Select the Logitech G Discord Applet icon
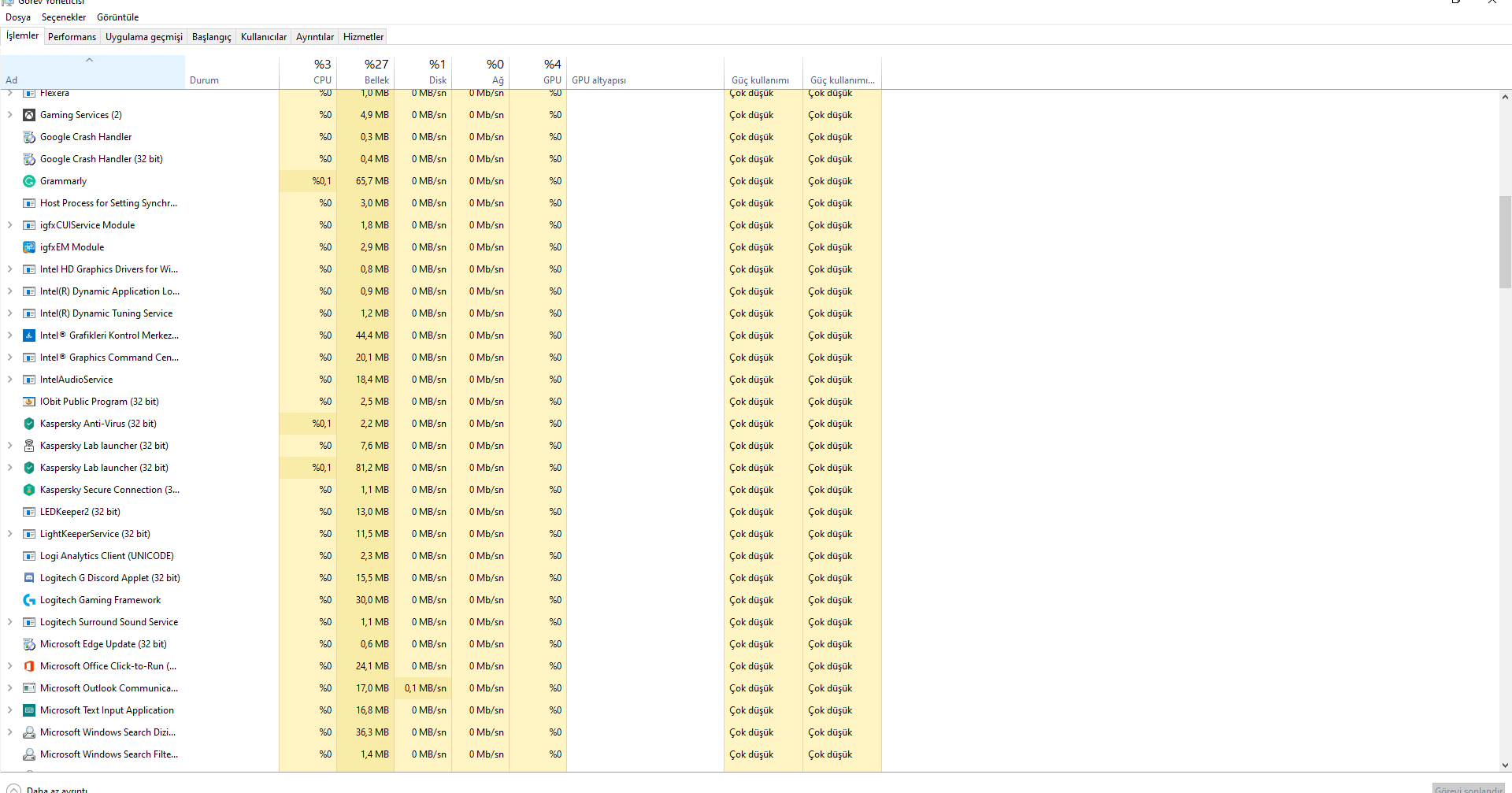Viewport: 1512px width, 793px height. [x=29, y=578]
